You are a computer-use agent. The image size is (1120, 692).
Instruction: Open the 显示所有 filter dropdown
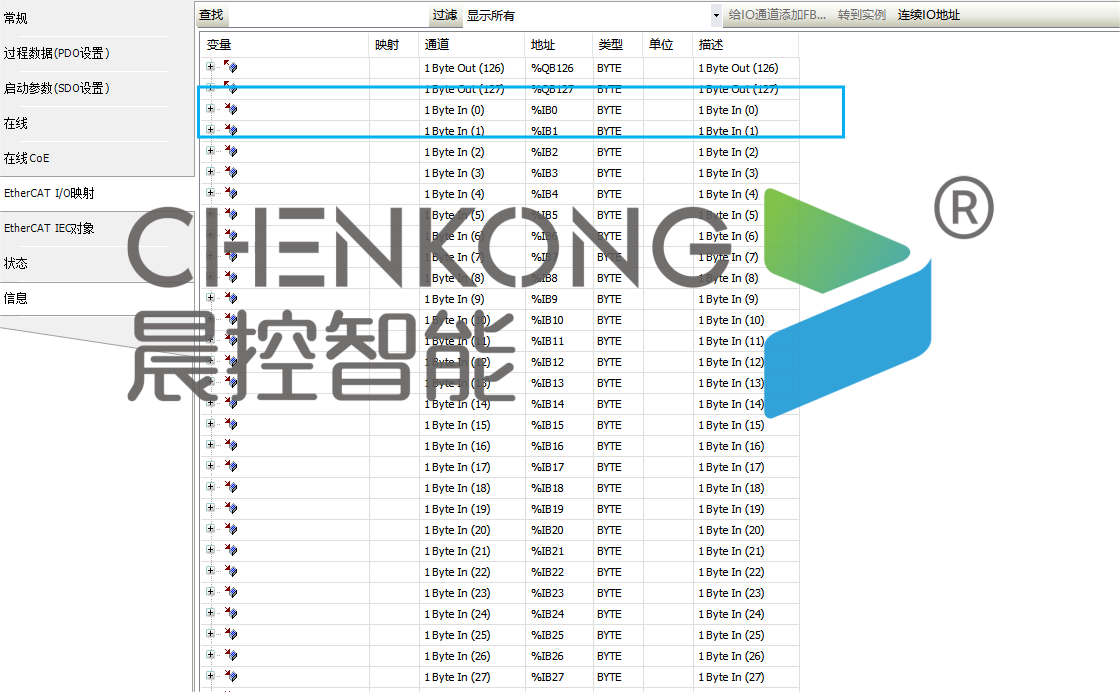pos(716,15)
